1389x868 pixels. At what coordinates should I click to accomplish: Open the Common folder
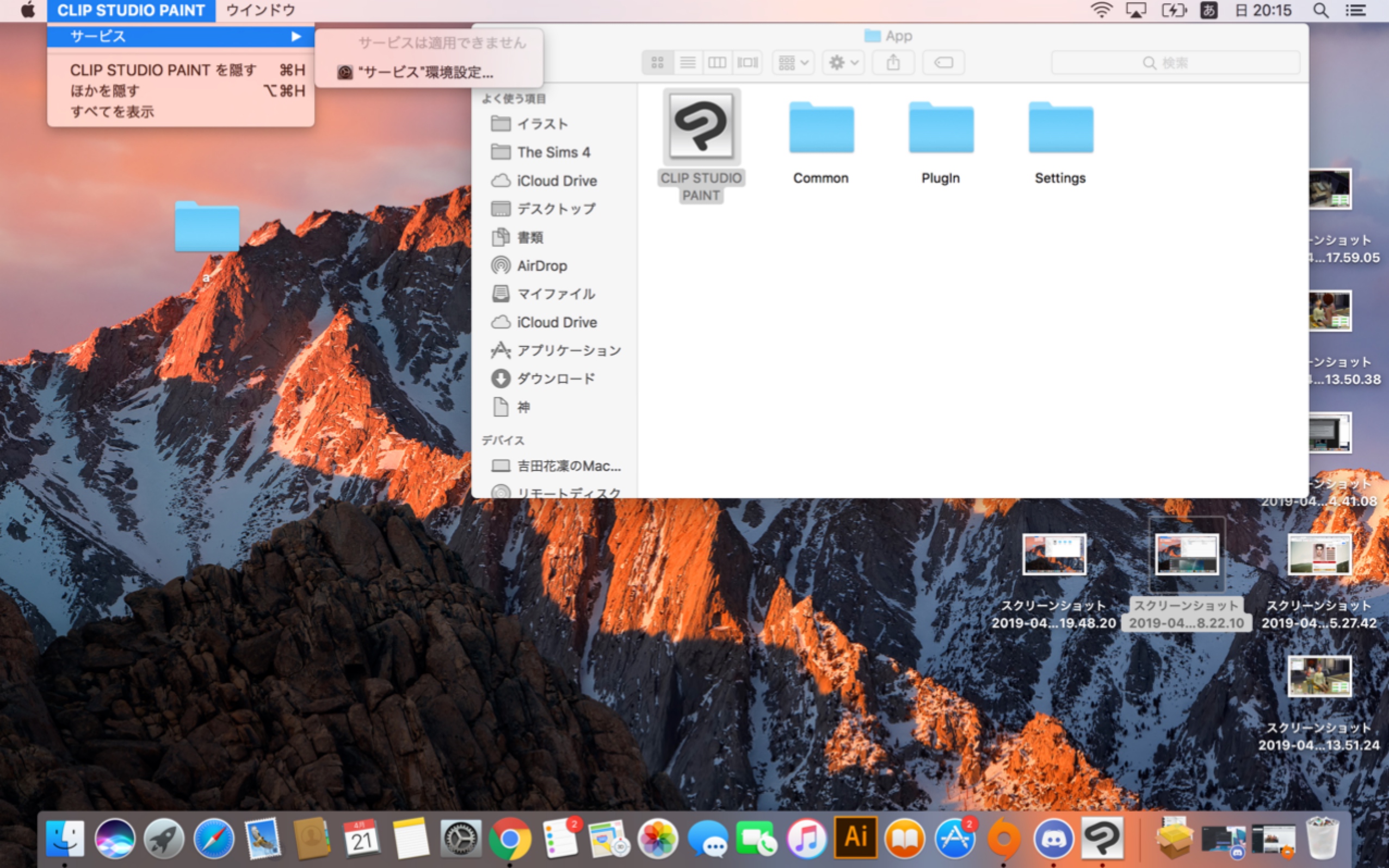[x=820, y=128]
